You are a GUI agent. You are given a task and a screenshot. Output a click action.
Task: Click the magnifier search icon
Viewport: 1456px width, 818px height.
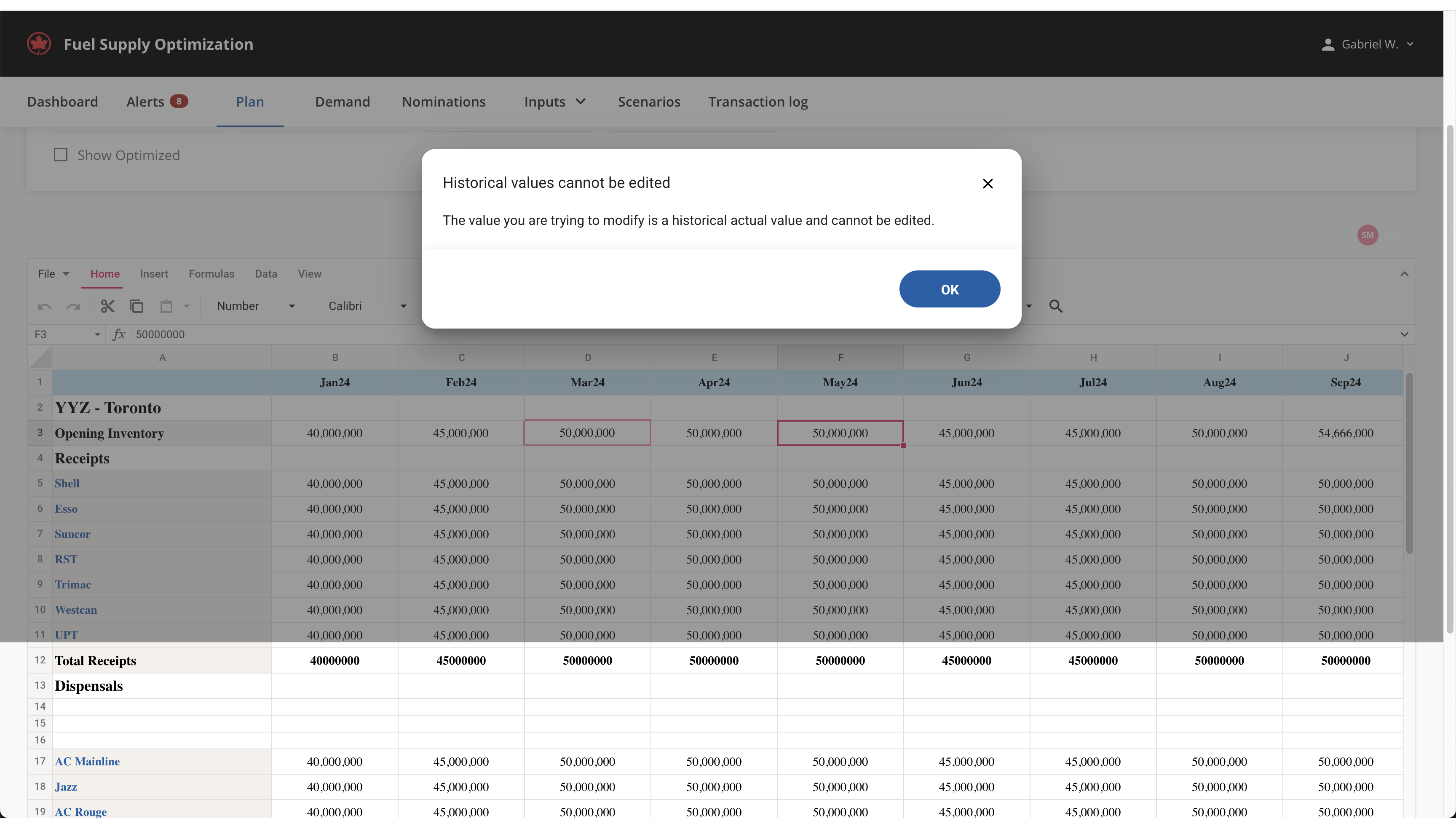(x=1055, y=306)
